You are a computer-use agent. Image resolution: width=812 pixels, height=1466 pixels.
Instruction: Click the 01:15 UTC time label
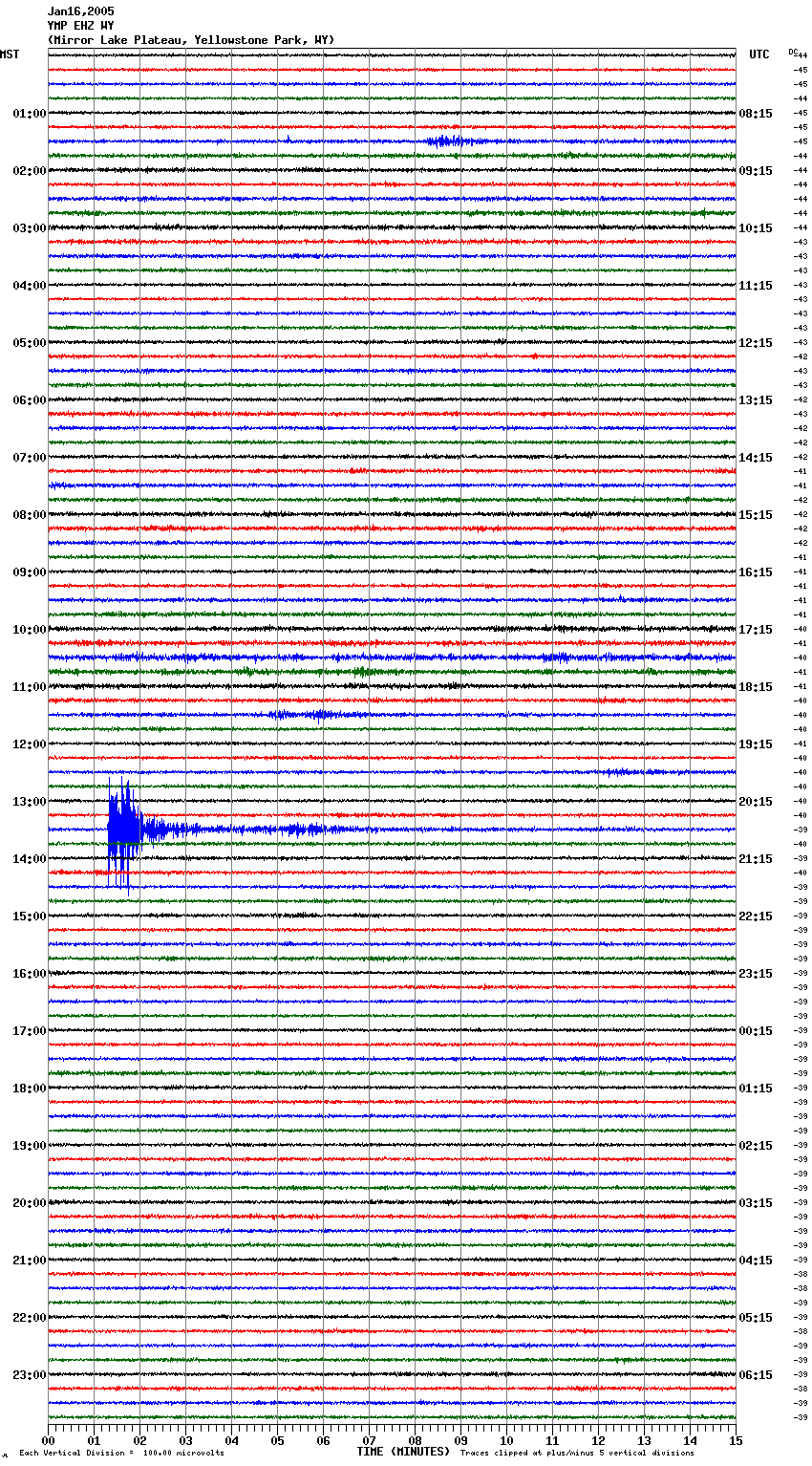tap(756, 1089)
